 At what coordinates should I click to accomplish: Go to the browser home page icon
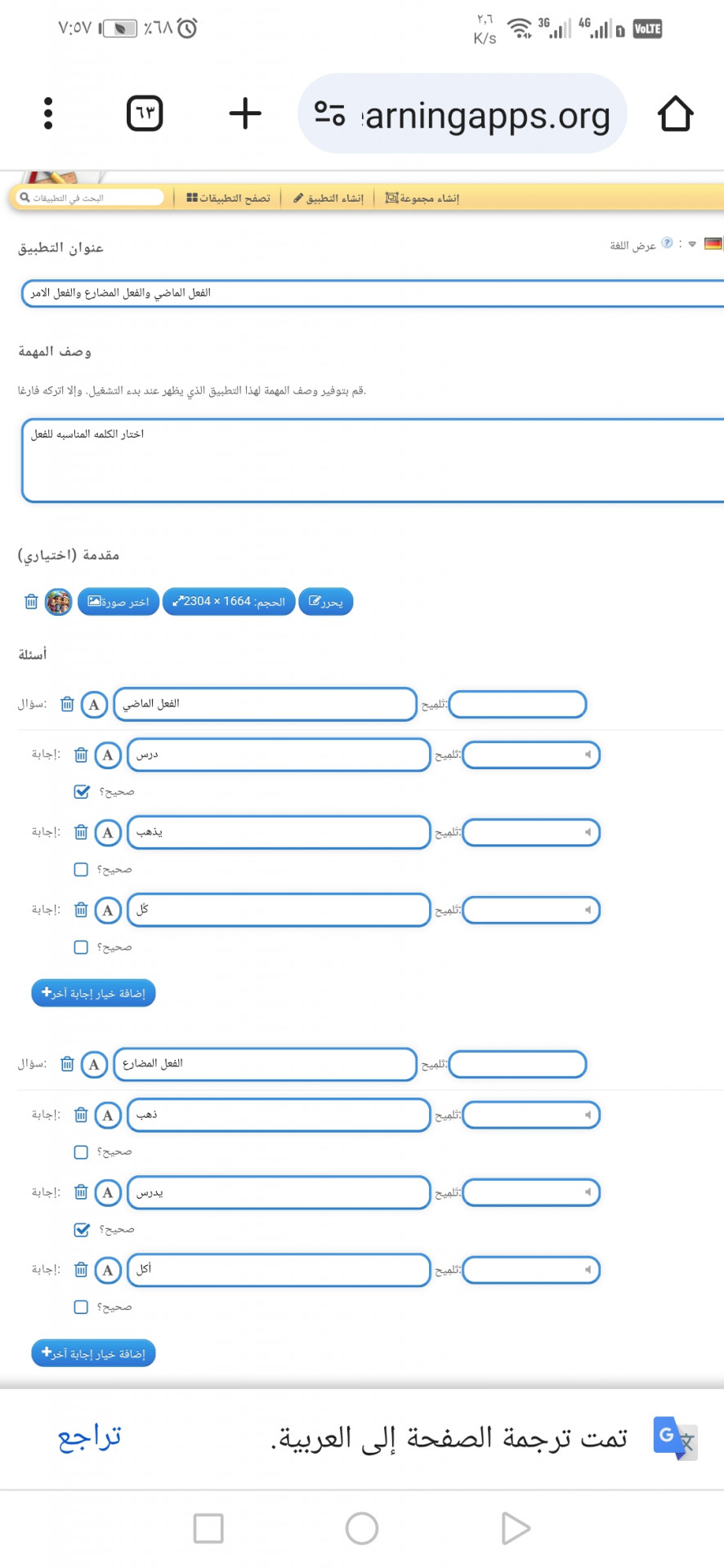pos(675,114)
